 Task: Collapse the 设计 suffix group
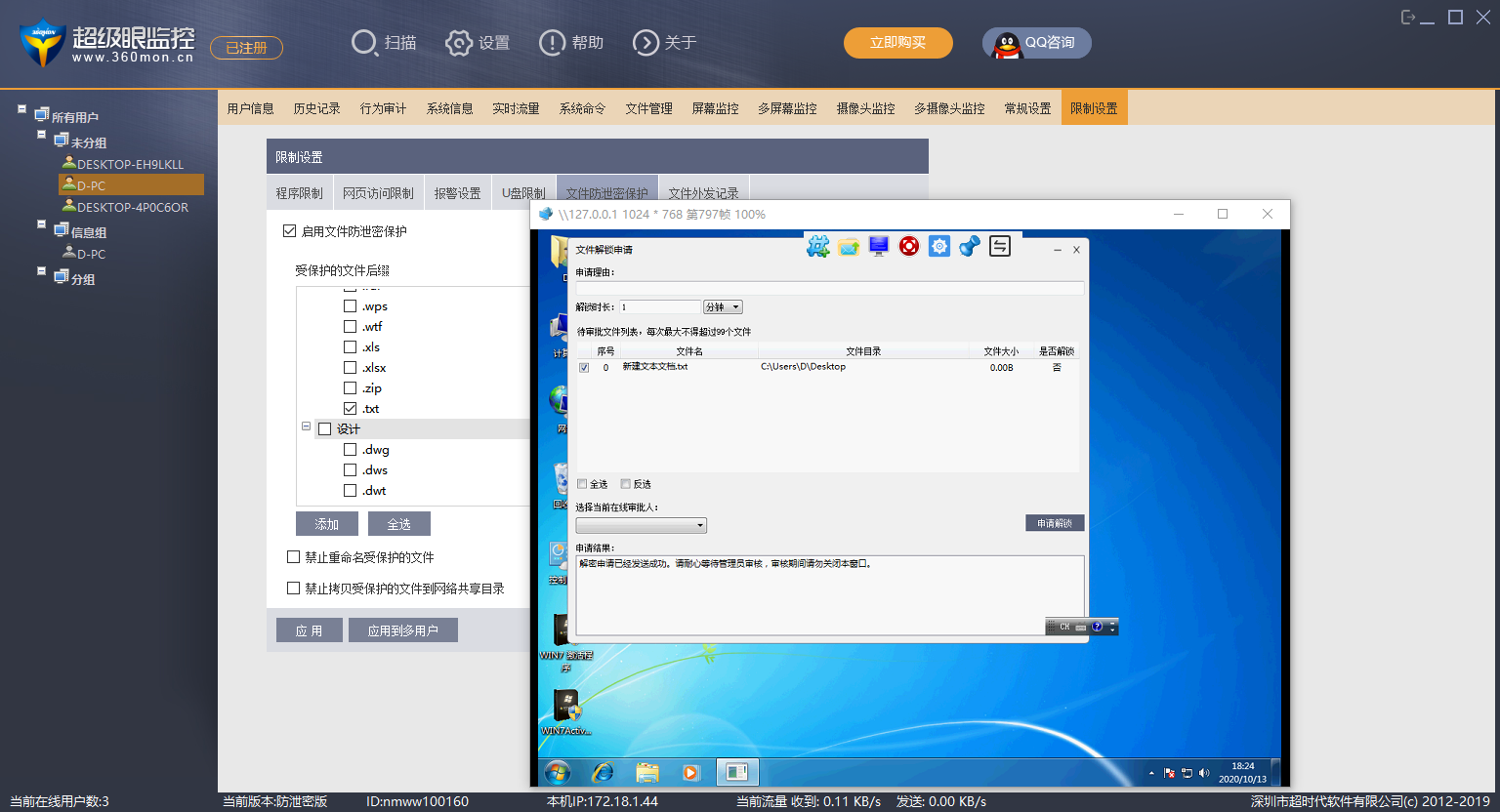pos(306,427)
